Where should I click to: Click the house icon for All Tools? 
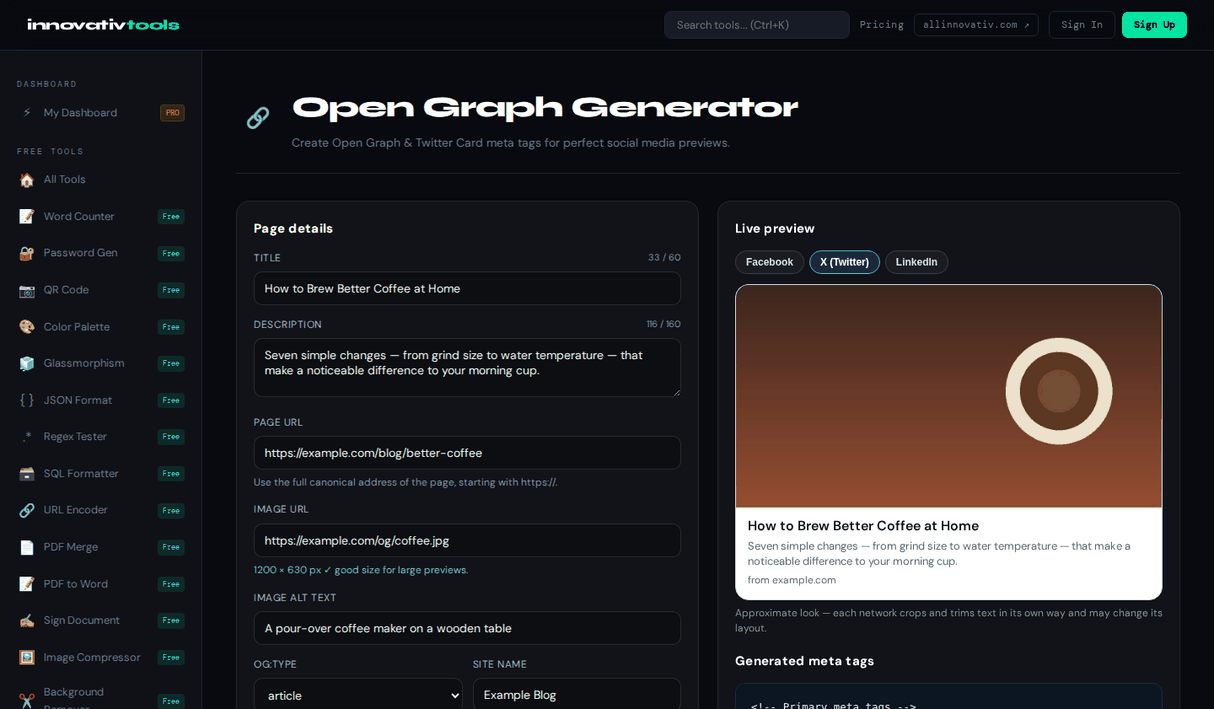(x=27, y=180)
